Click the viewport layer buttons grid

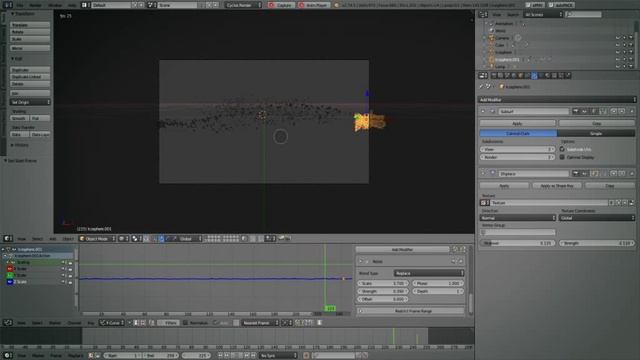coord(222,238)
